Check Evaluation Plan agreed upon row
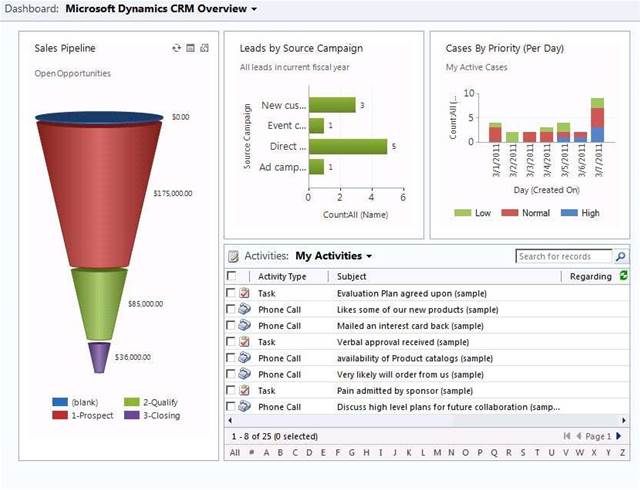This screenshot has width=640, height=490. 231,293
